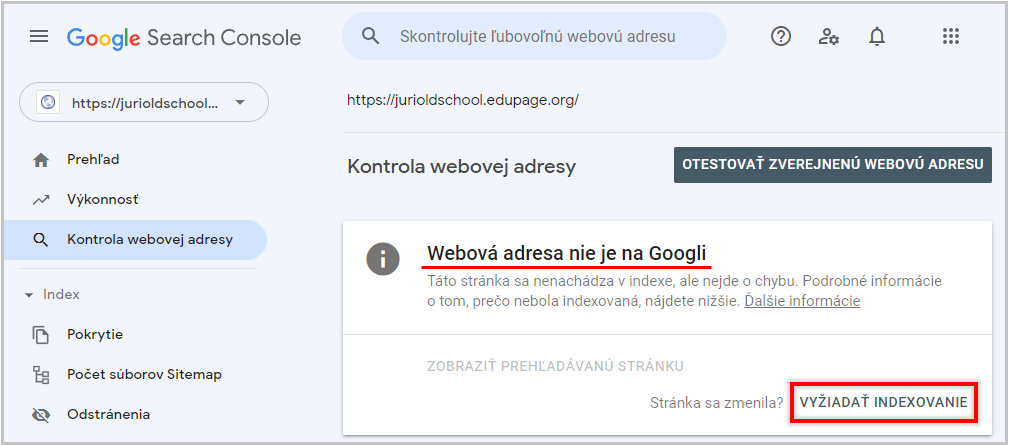Click the inspected URL jurioldschool.edupage.org
The width and height of the screenshot is (1009, 446).
[463, 100]
